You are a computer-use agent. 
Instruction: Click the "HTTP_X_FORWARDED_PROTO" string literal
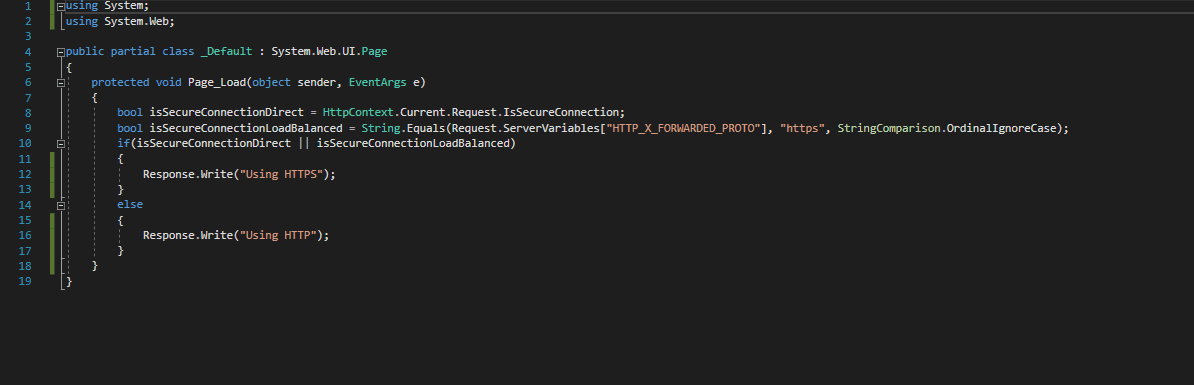tap(684, 128)
